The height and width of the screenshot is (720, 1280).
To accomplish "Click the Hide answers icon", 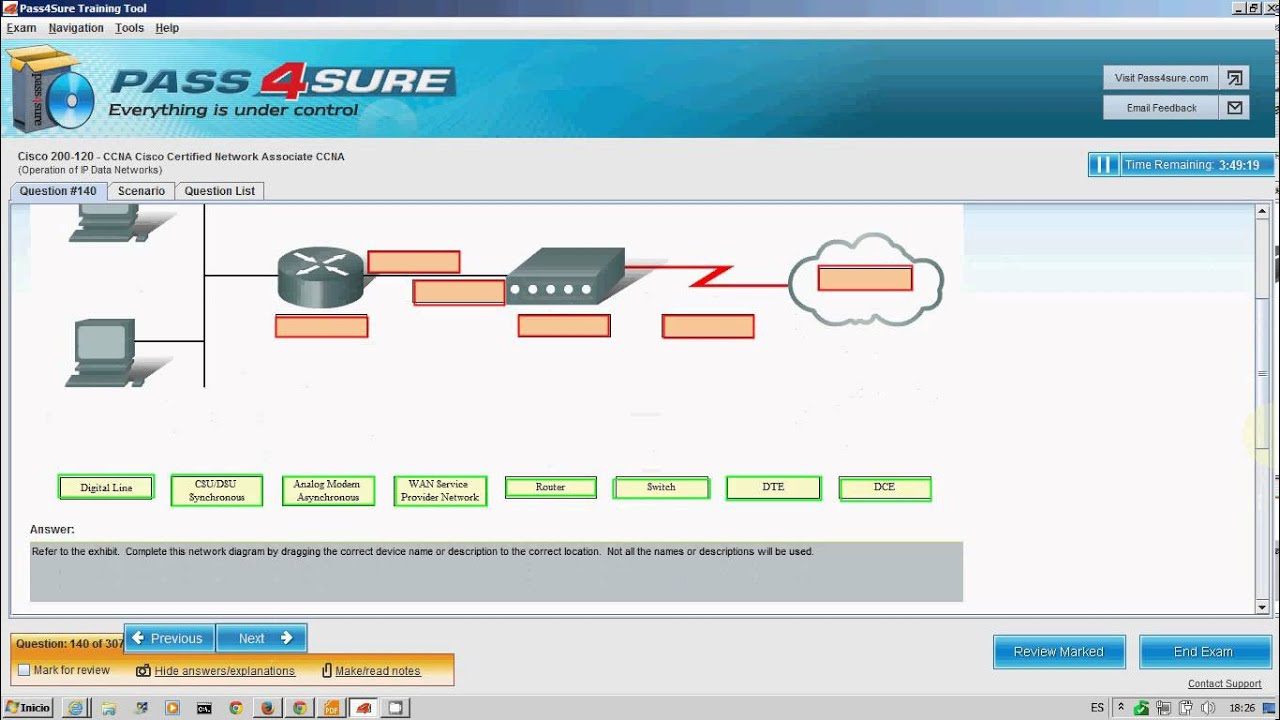I will click(143, 671).
